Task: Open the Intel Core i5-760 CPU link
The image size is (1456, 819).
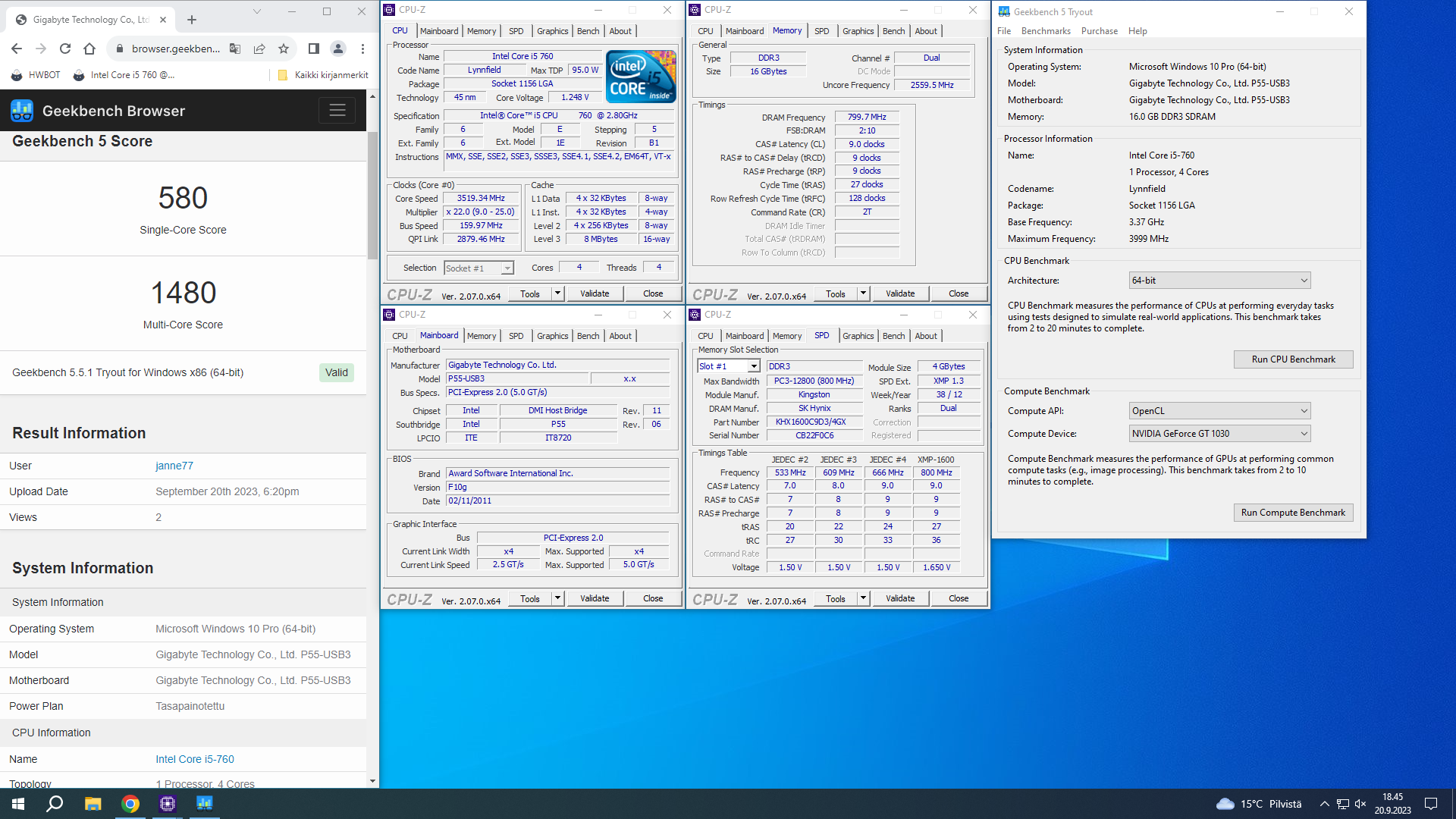Action: [195, 759]
